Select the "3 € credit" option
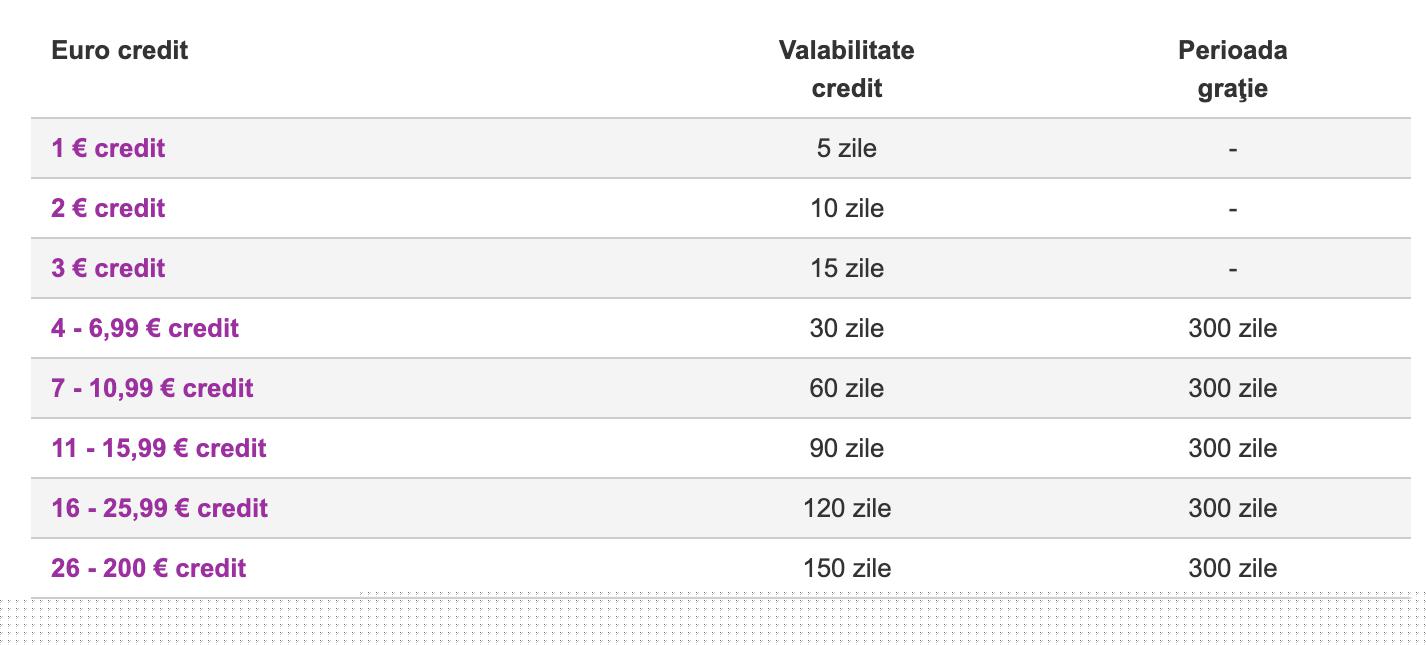The image size is (1426, 645). coord(108,268)
